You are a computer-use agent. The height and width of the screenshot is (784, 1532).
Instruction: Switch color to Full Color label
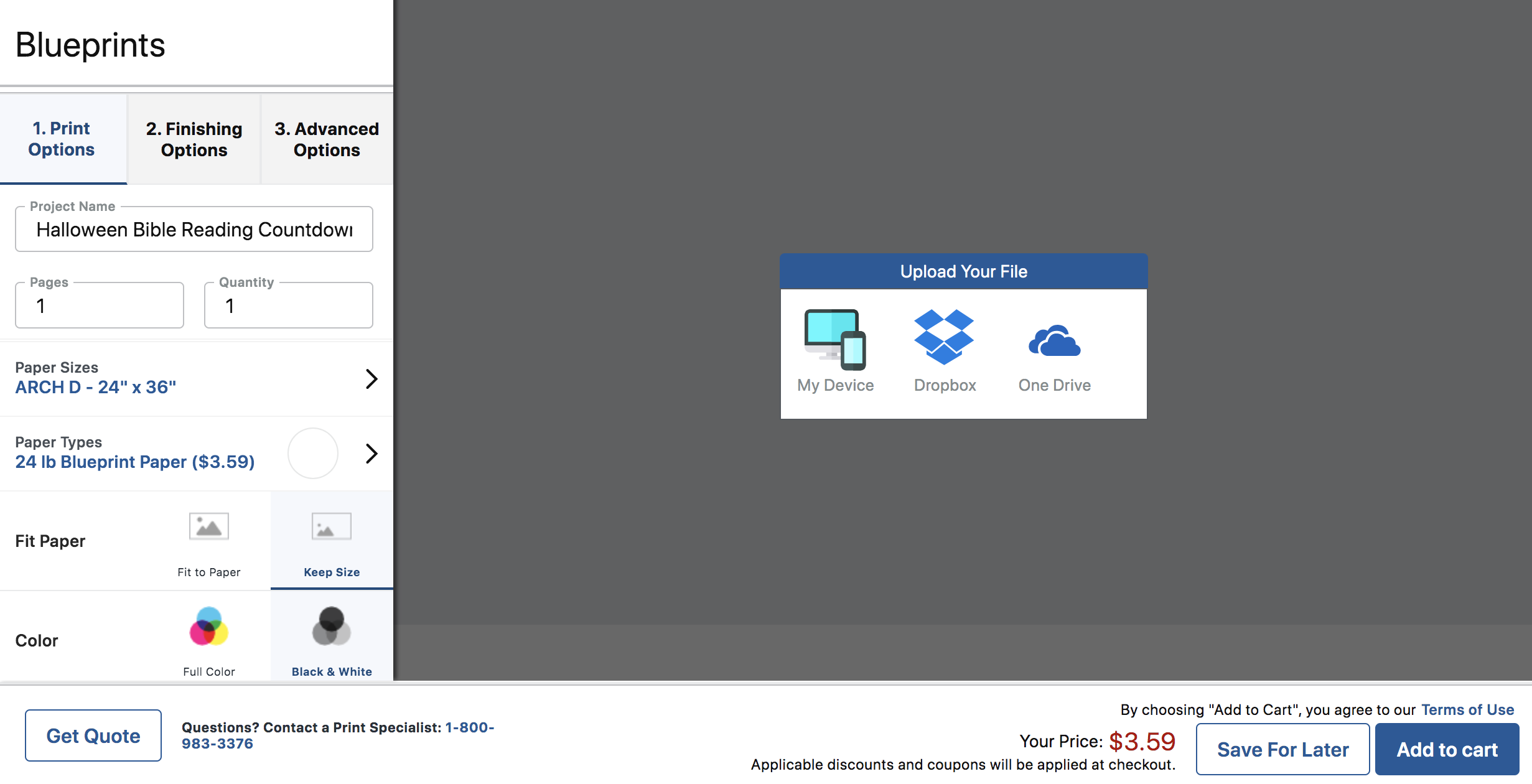click(209, 671)
